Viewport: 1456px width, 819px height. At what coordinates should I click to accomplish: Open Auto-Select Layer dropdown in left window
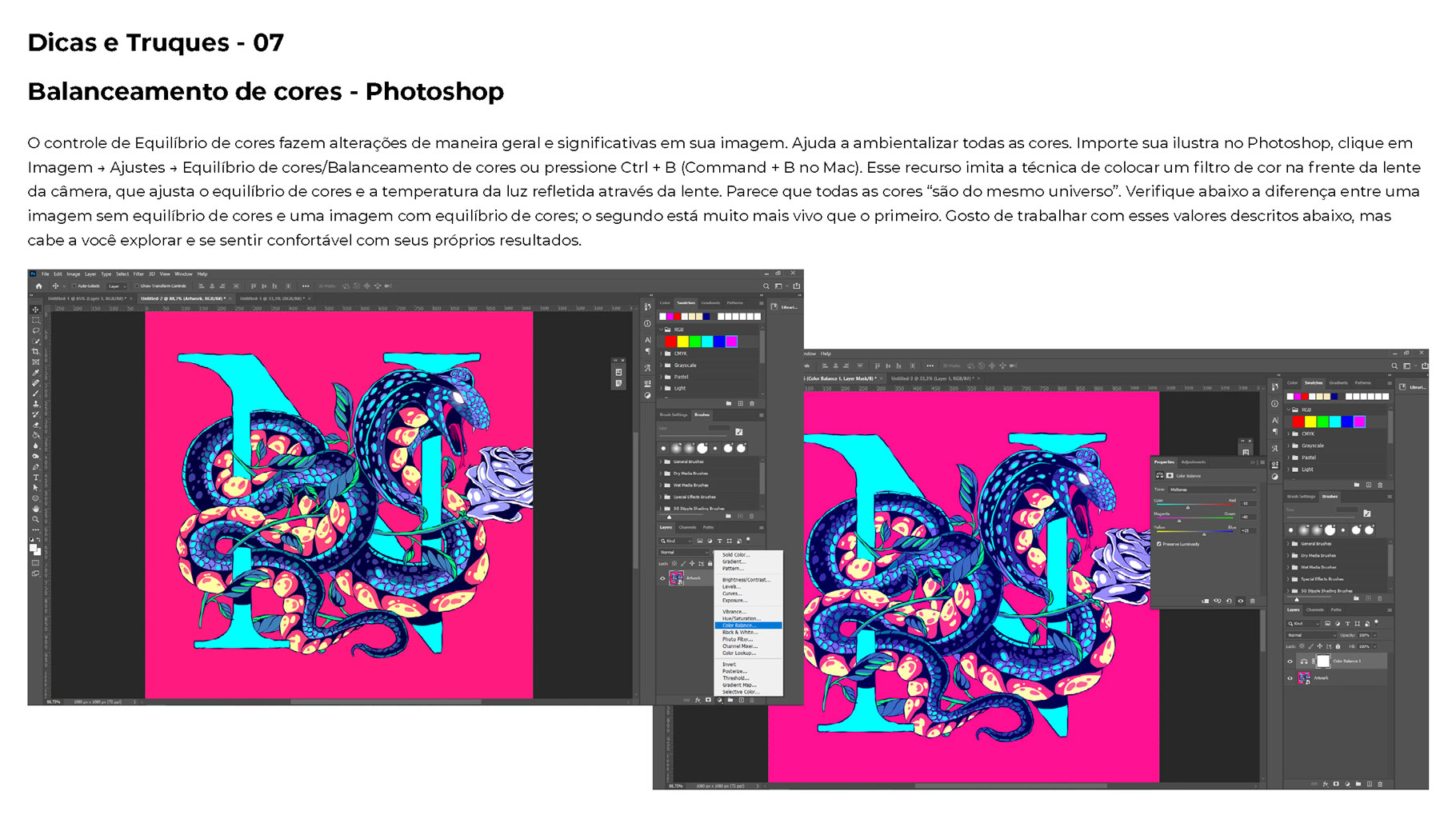coord(117,286)
